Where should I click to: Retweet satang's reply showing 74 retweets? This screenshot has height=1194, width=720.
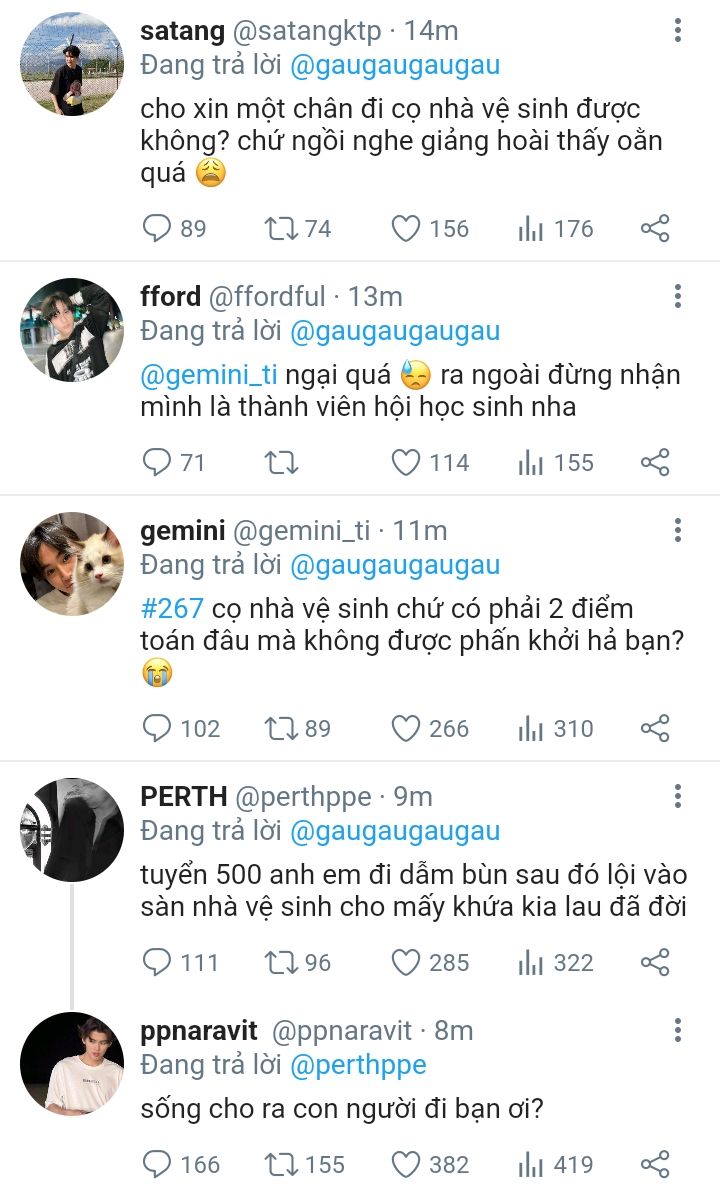pyautogui.click(x=281, y=228)
